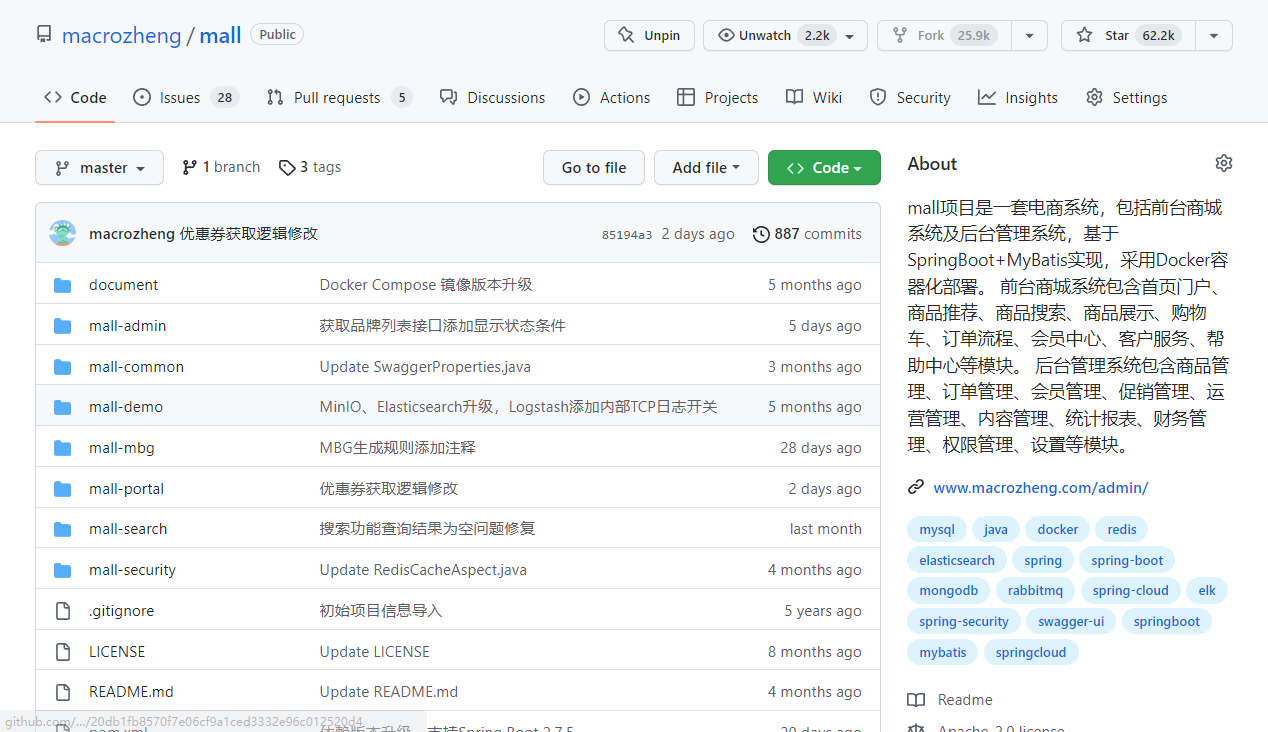Viewport: 1268px width, 732px height.
Task: Click the Go to file button
Action: (x=594, y=168)
